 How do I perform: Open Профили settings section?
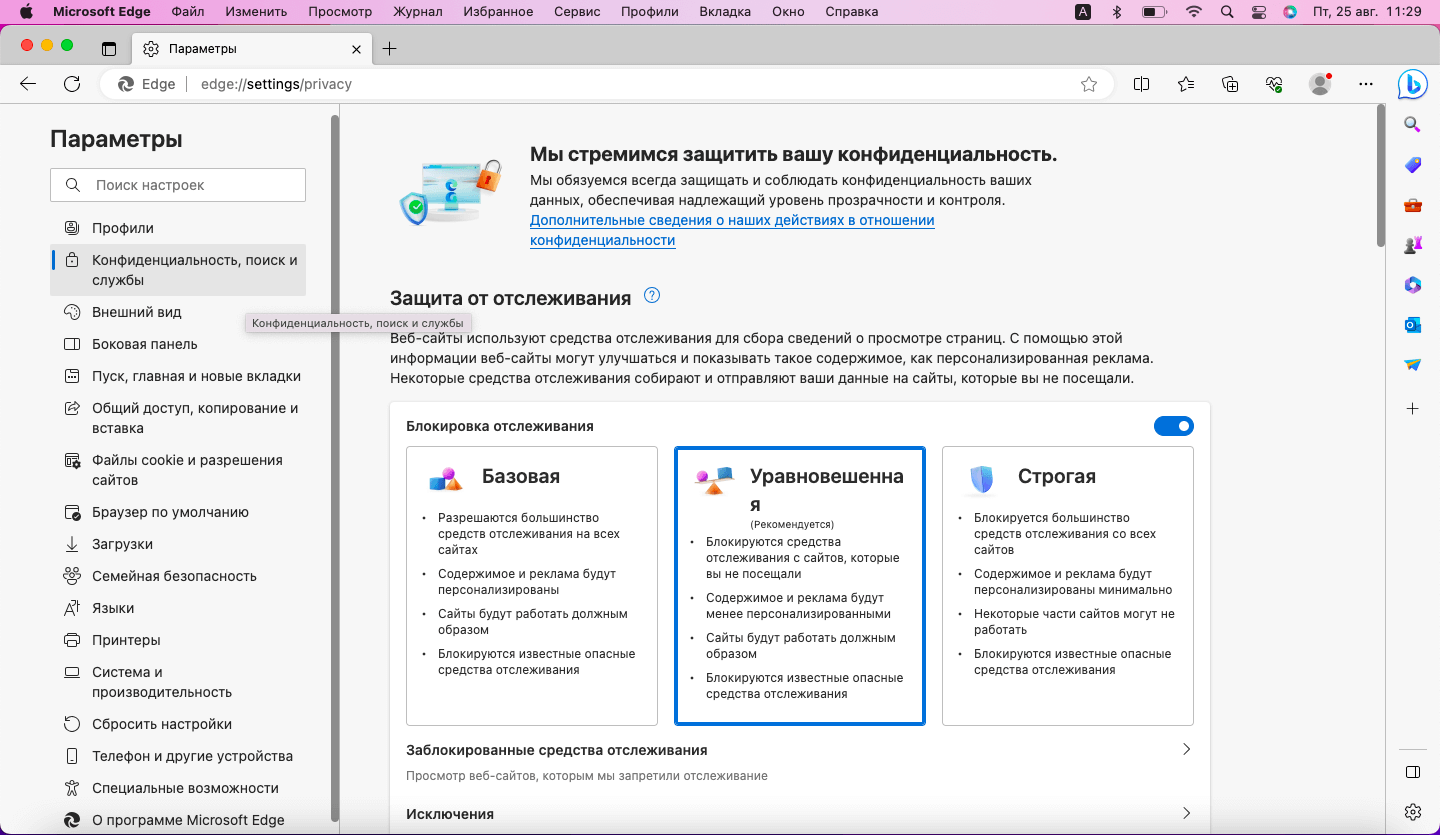click(178, 228)
